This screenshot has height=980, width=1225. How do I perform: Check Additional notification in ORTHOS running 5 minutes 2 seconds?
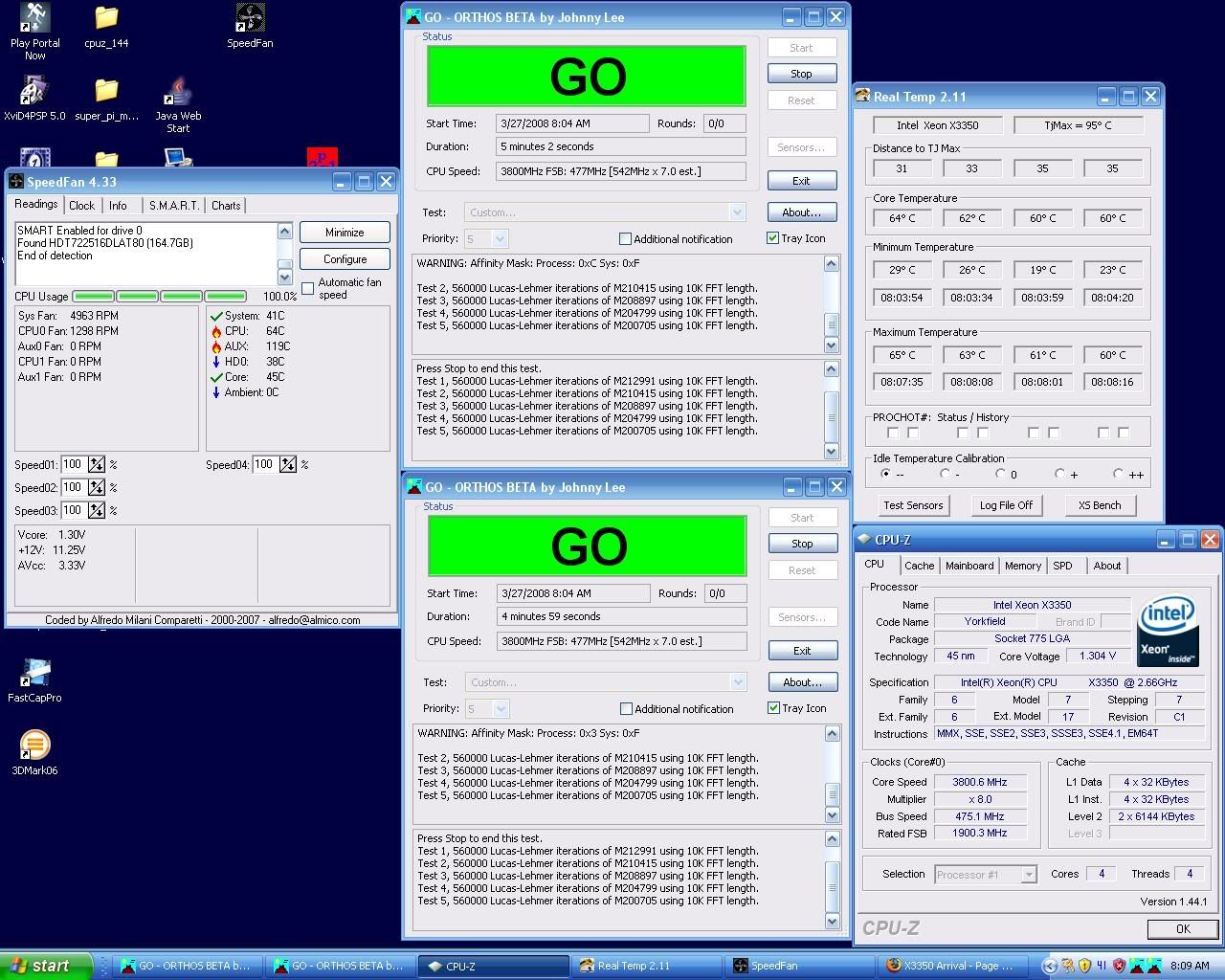[625, 239]
